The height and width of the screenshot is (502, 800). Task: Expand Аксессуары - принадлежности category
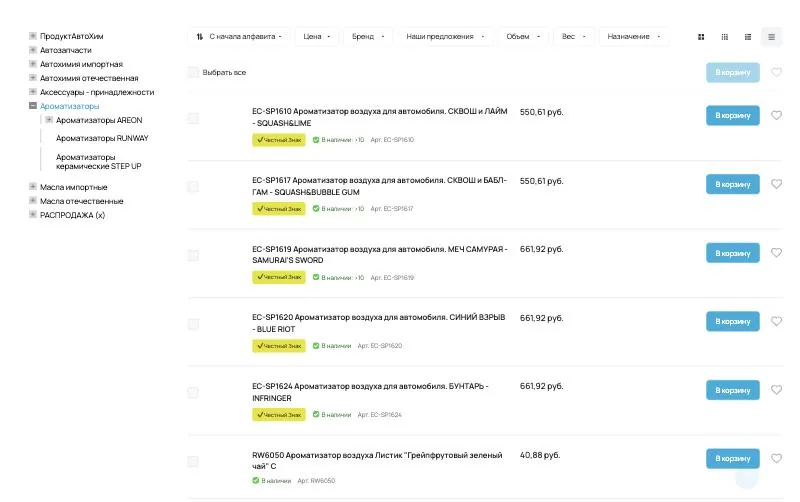pyautogui.click(x=33, y=92)
